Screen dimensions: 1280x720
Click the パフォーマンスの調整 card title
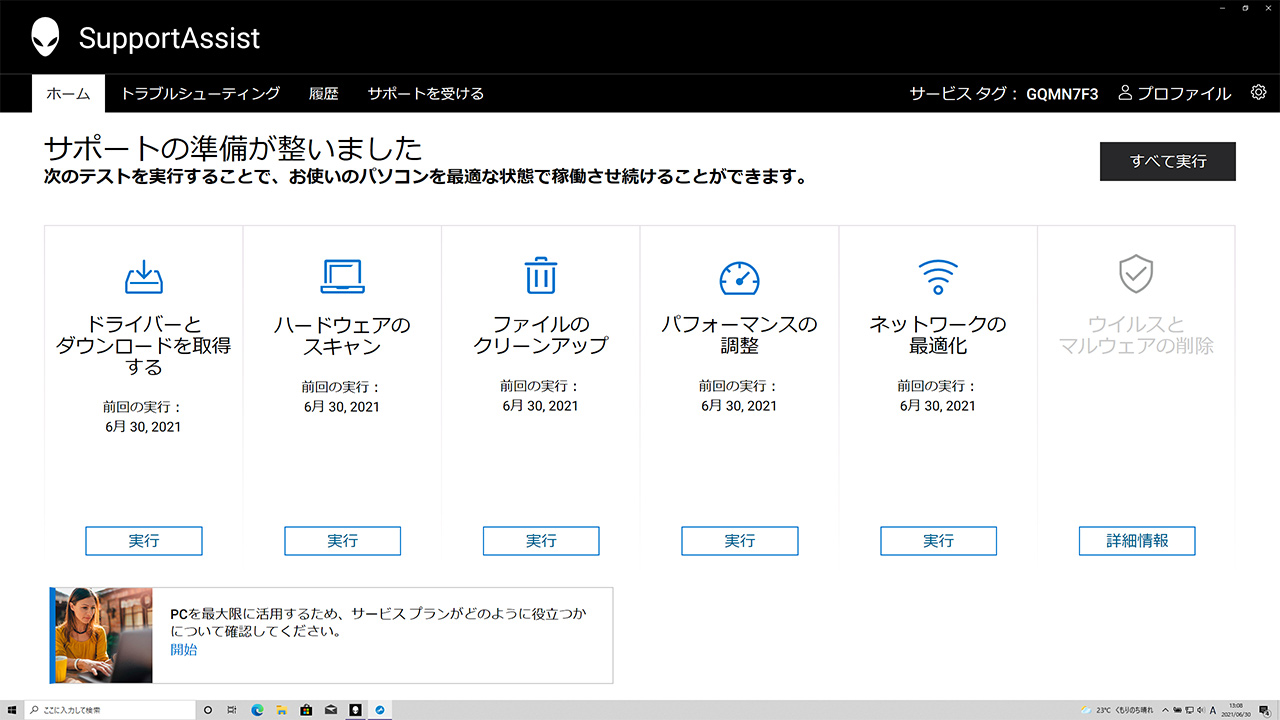[x=740, y=335]
